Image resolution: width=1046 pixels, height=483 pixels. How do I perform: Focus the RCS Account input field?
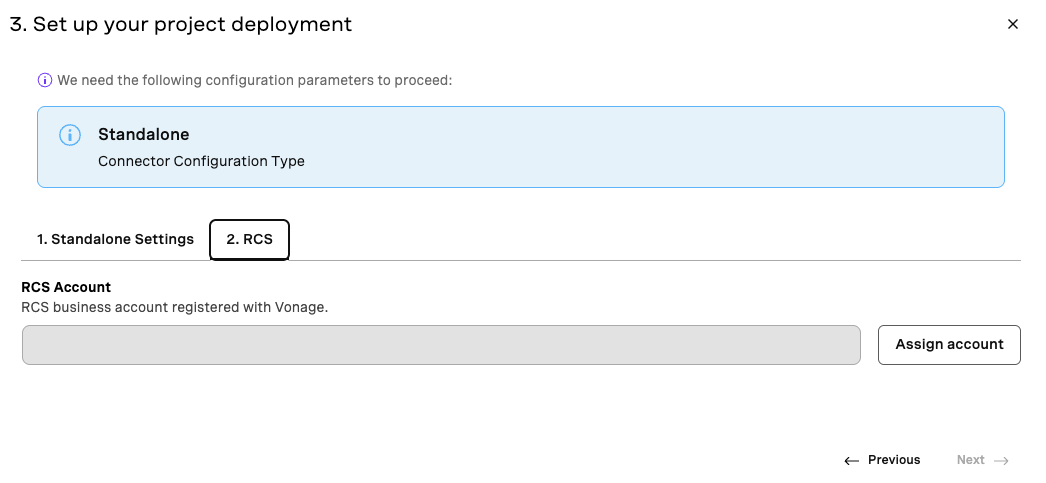[x=441, y=345]
